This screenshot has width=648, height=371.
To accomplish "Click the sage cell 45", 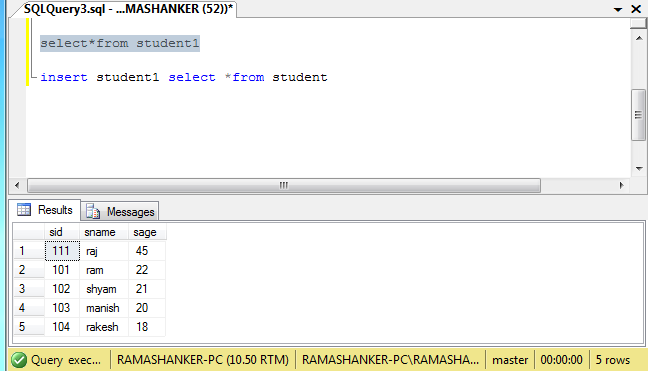I will 147,251.
